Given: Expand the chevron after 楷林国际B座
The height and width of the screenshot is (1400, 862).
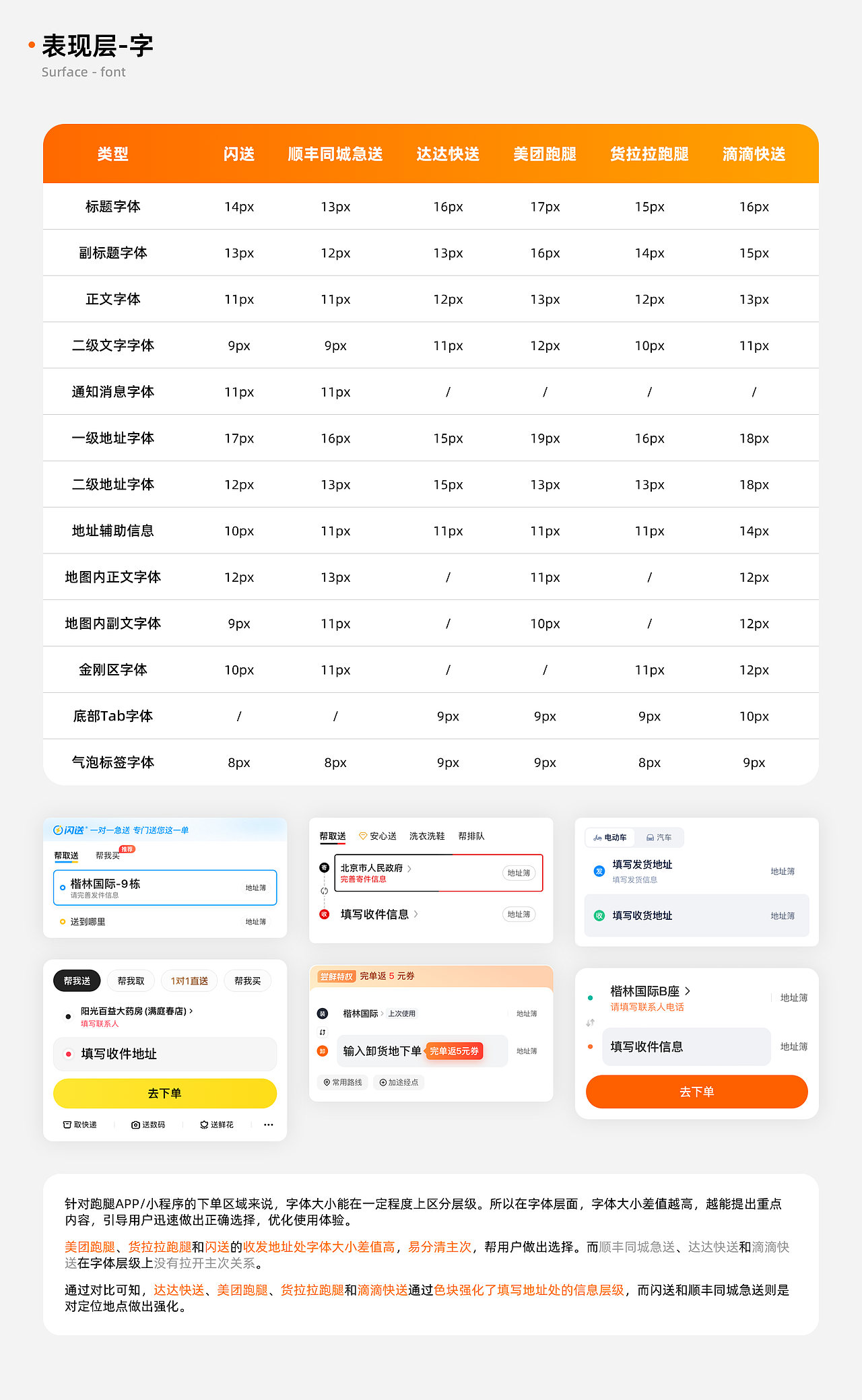Looking at the screenshot, I should [x=687, y=991].
